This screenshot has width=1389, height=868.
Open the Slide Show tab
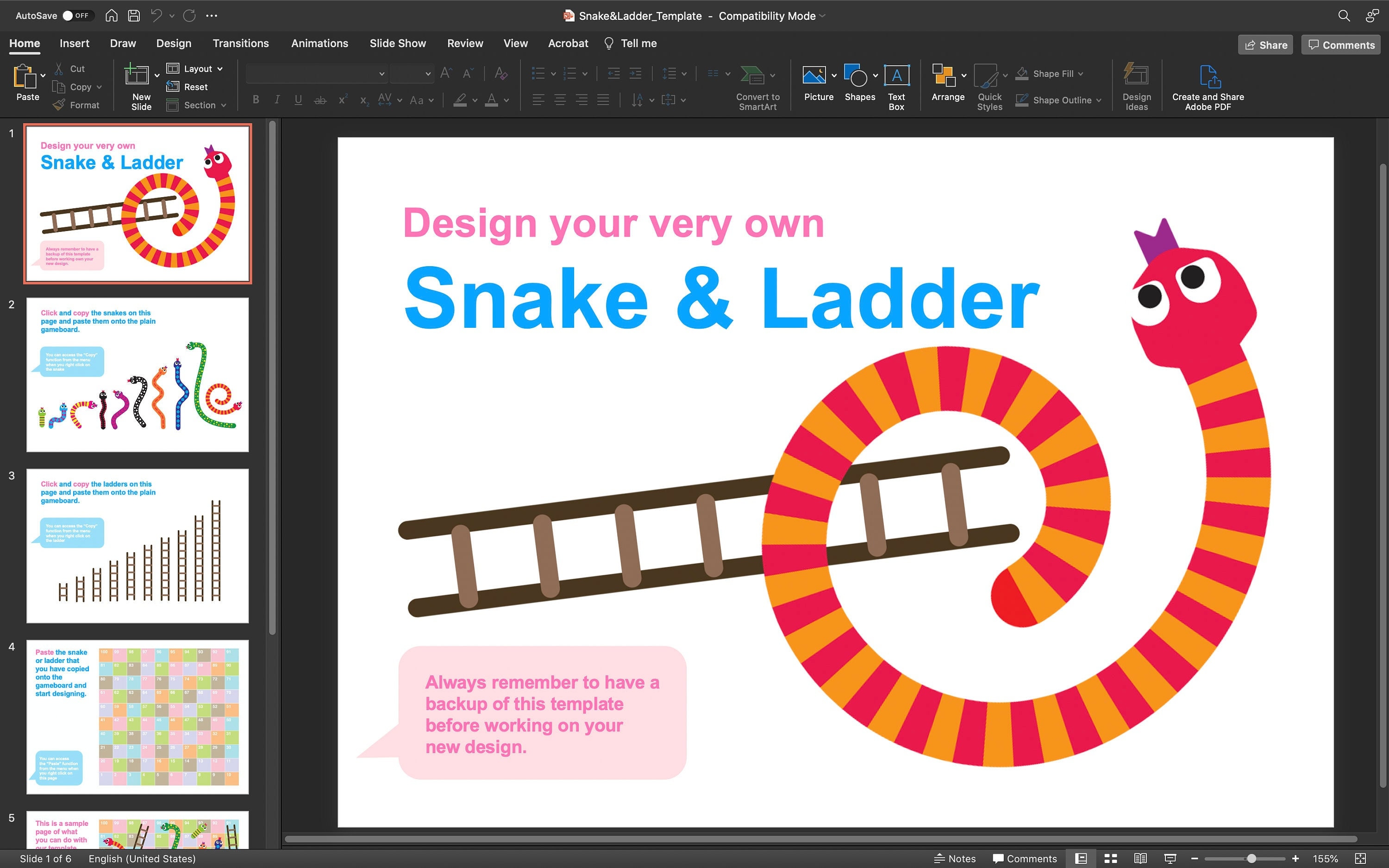[398, 43]
